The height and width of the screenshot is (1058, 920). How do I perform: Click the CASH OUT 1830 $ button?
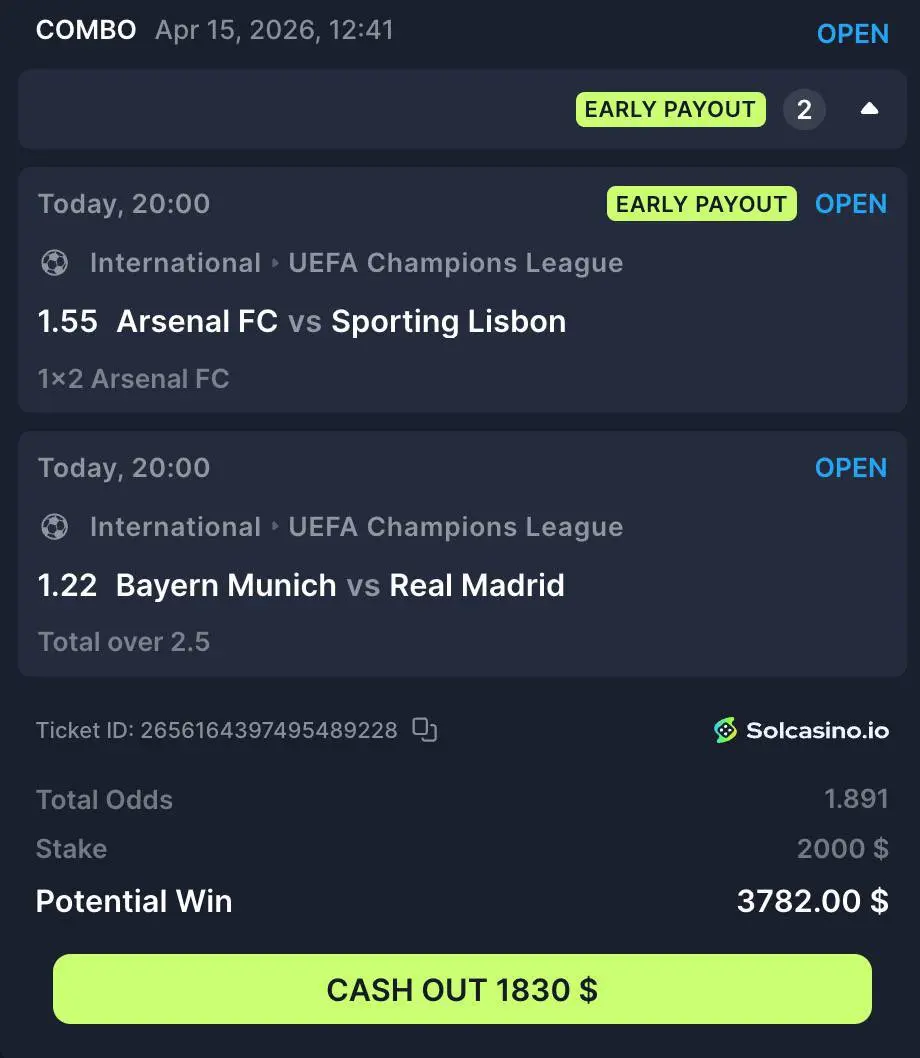click(x=462, y=989)
